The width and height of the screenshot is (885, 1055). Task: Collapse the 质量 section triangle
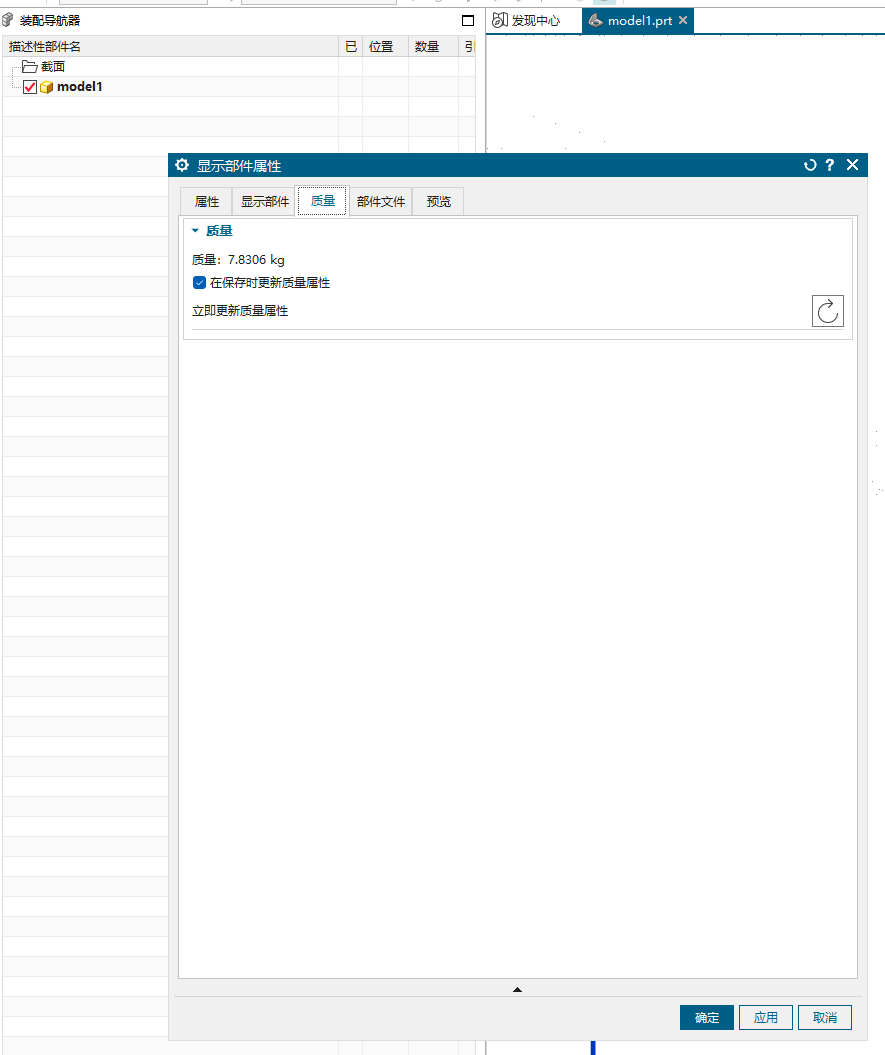[x=195, y=231]
